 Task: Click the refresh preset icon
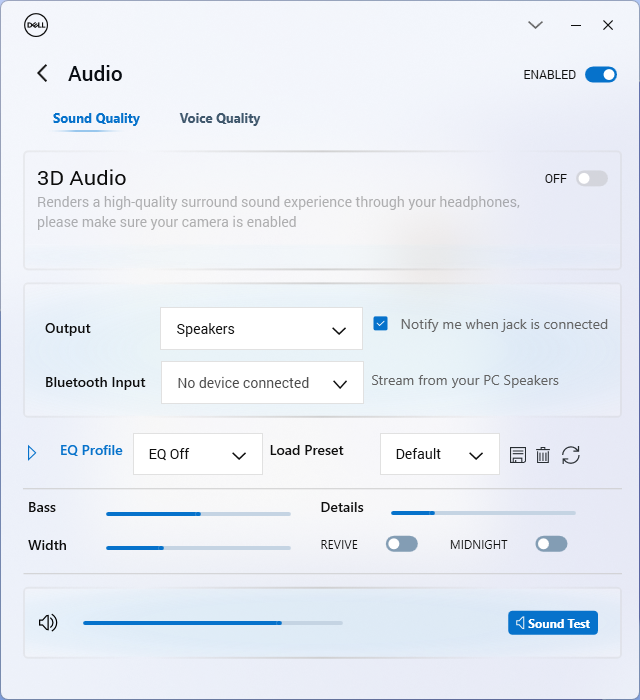(571, 455)
